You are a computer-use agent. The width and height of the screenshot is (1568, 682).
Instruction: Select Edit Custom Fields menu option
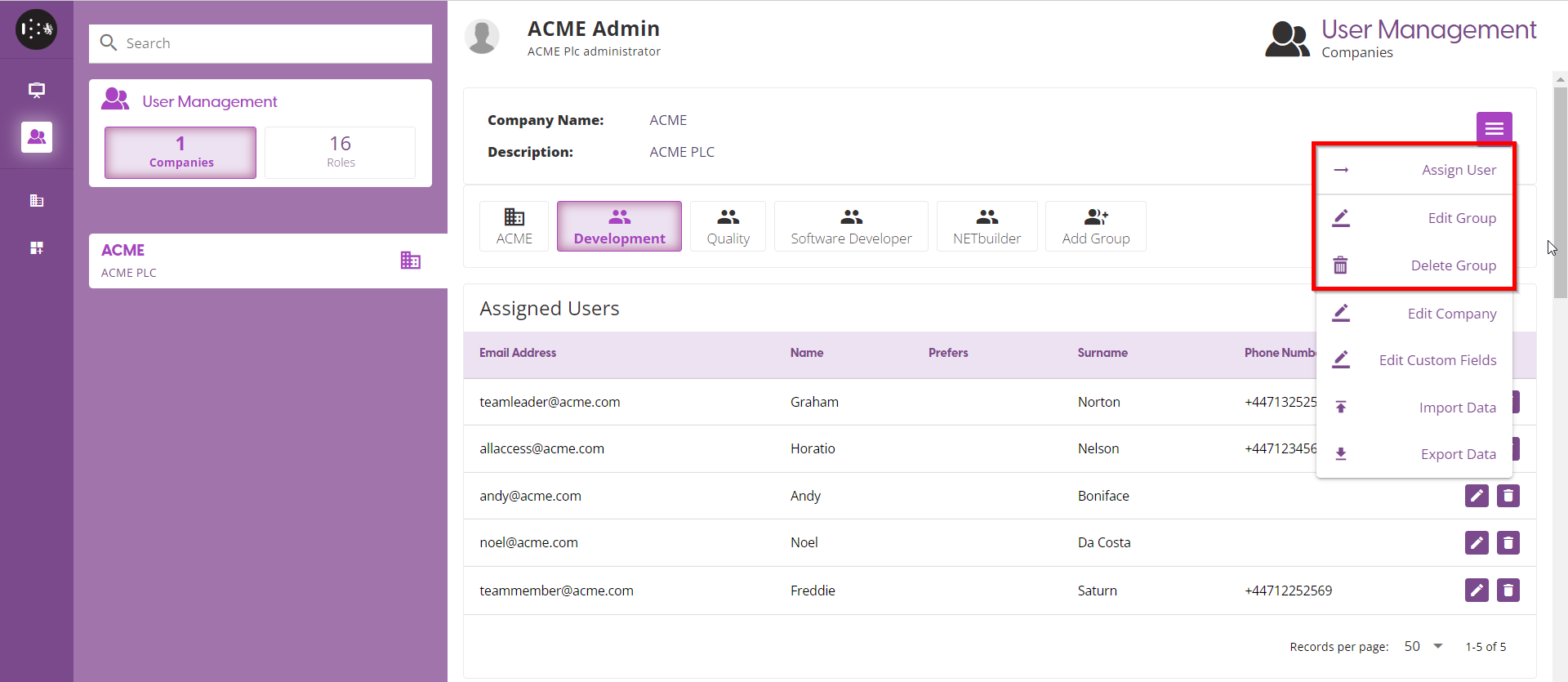[1414, 360]
